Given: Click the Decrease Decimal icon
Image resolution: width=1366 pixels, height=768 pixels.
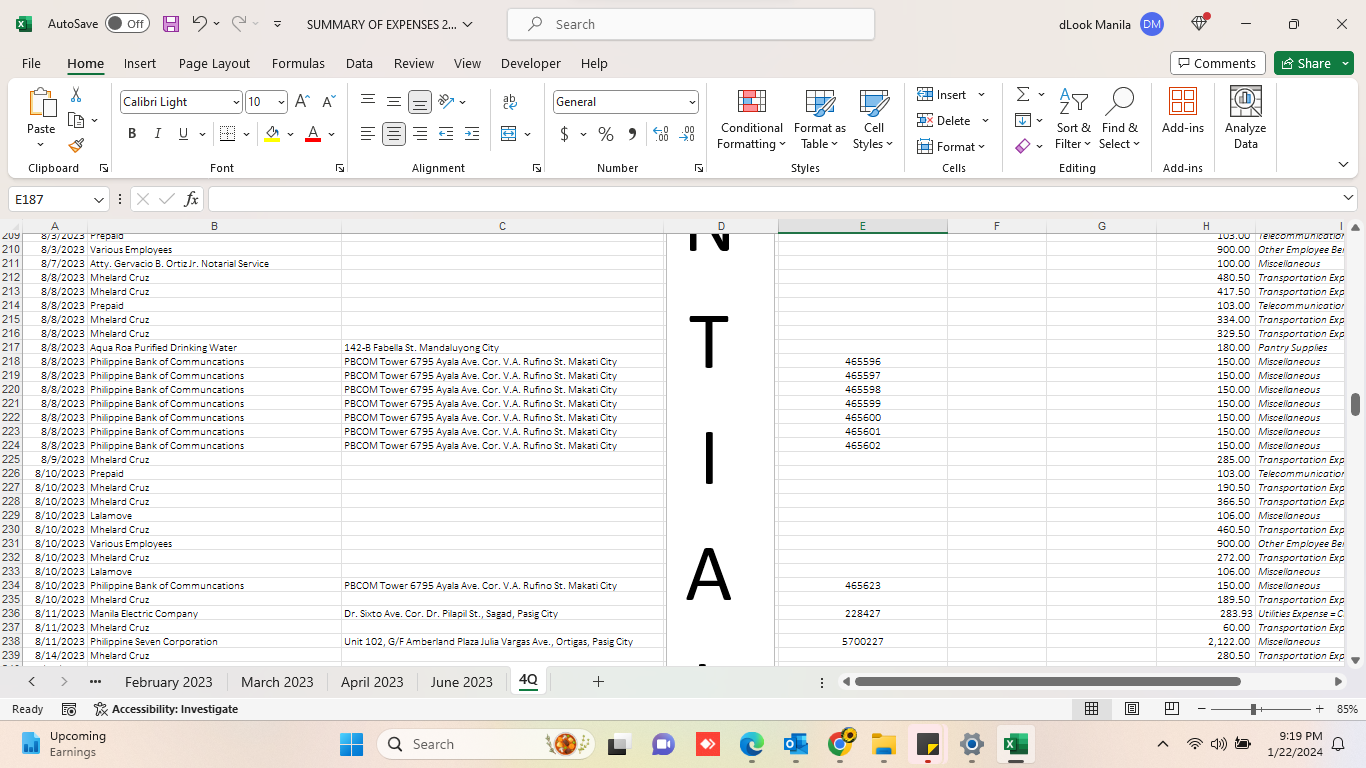Looking at the screenshot, I should [x=687, y=134].
